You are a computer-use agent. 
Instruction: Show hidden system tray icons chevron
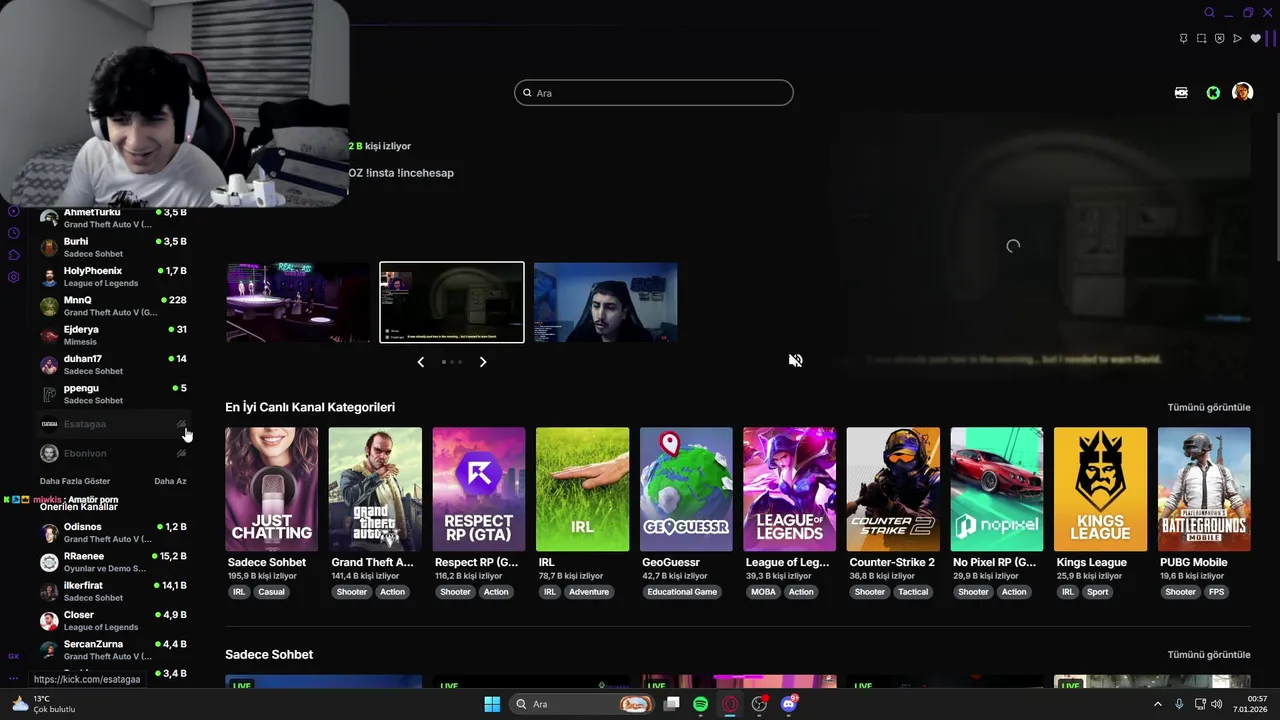pos(1158,704)
